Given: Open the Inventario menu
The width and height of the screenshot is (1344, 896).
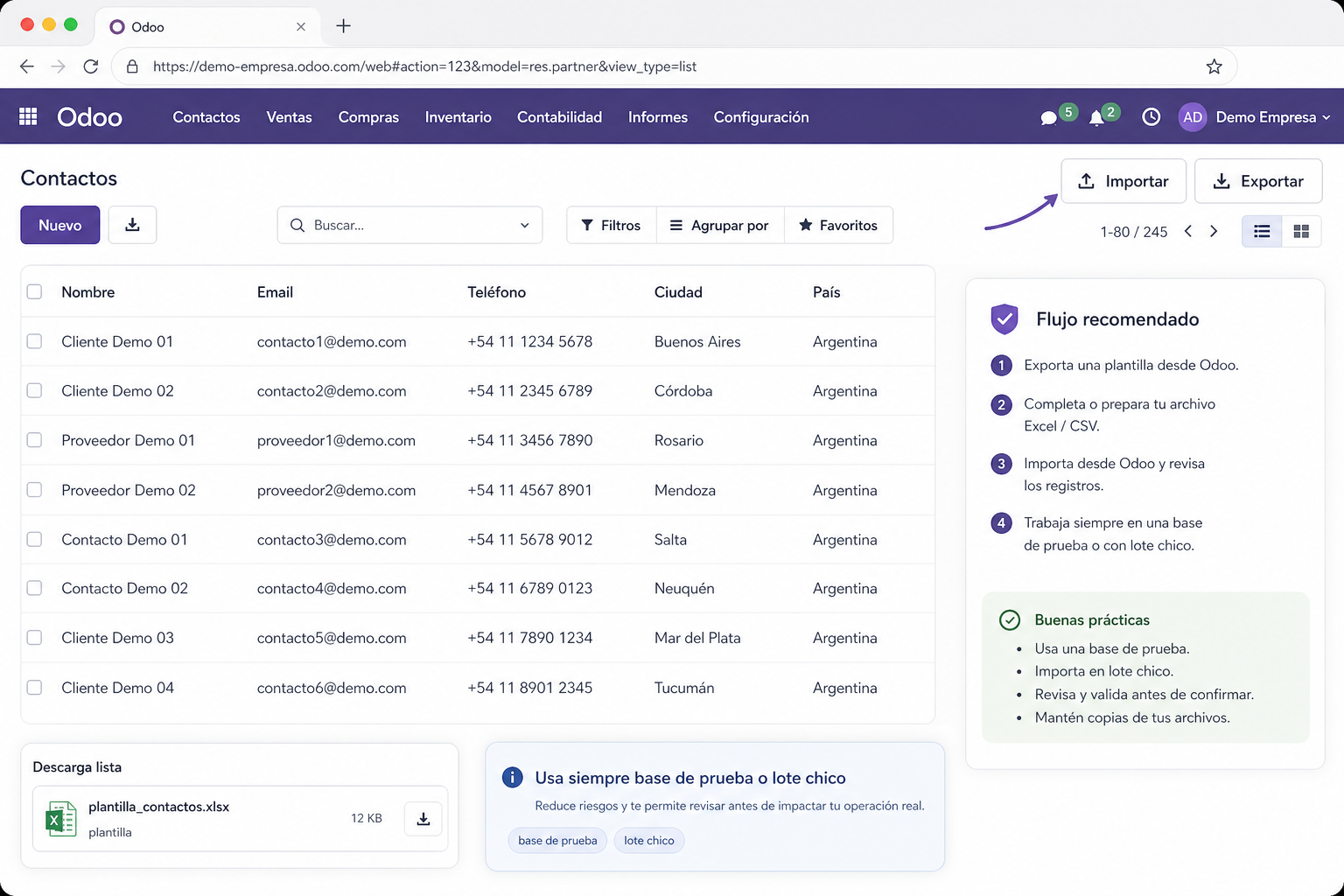Looking at the screenshot, I should tap(458, 117).
